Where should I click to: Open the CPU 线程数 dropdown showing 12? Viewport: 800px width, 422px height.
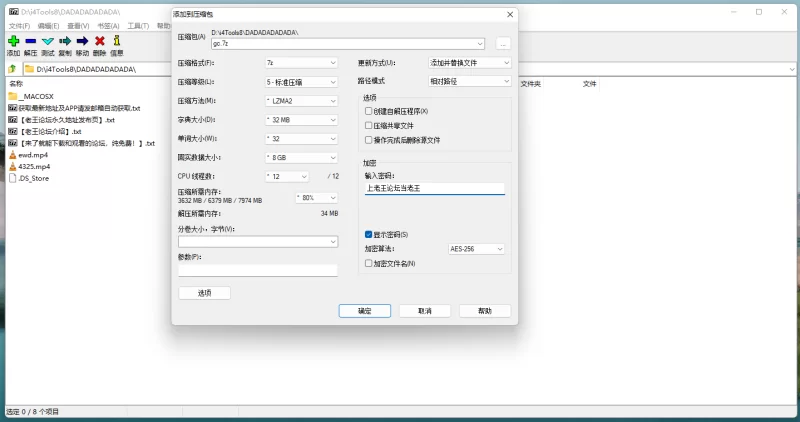pos(287,176)
